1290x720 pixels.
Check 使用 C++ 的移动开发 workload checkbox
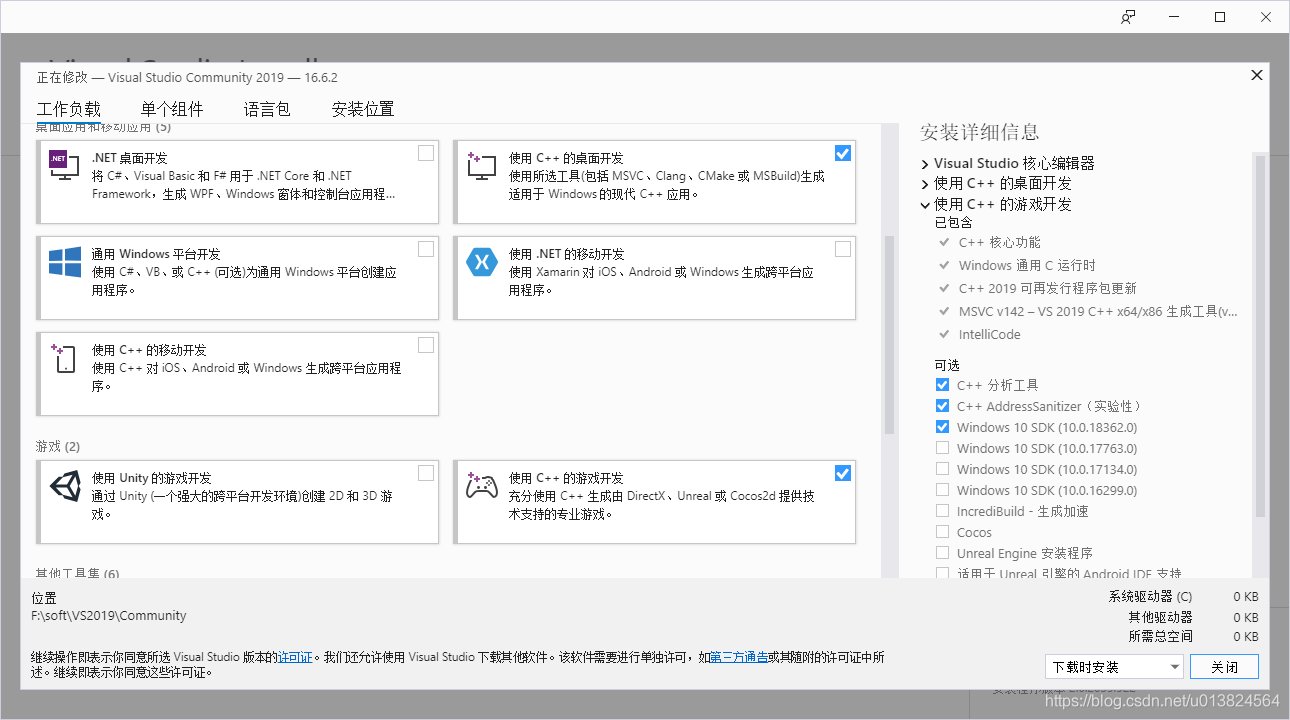pyautogui.click(x=426, y=345)
